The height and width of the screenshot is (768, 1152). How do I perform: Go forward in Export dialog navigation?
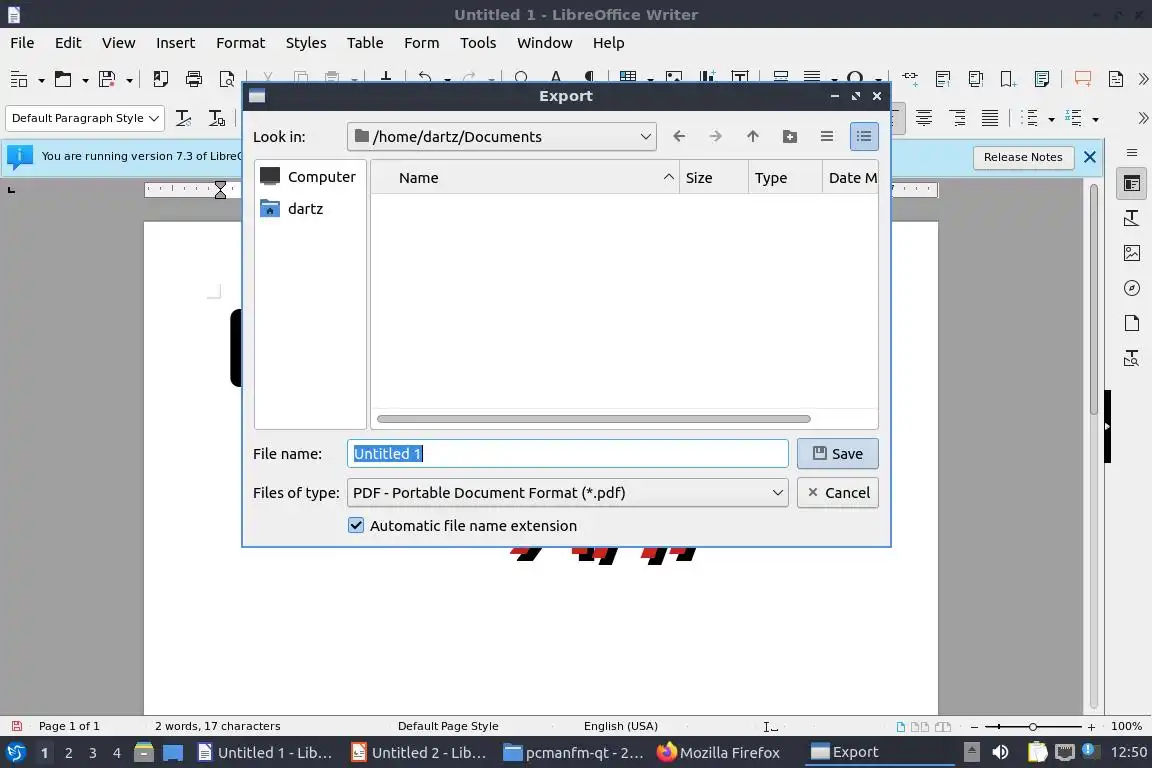click(716, 136)
